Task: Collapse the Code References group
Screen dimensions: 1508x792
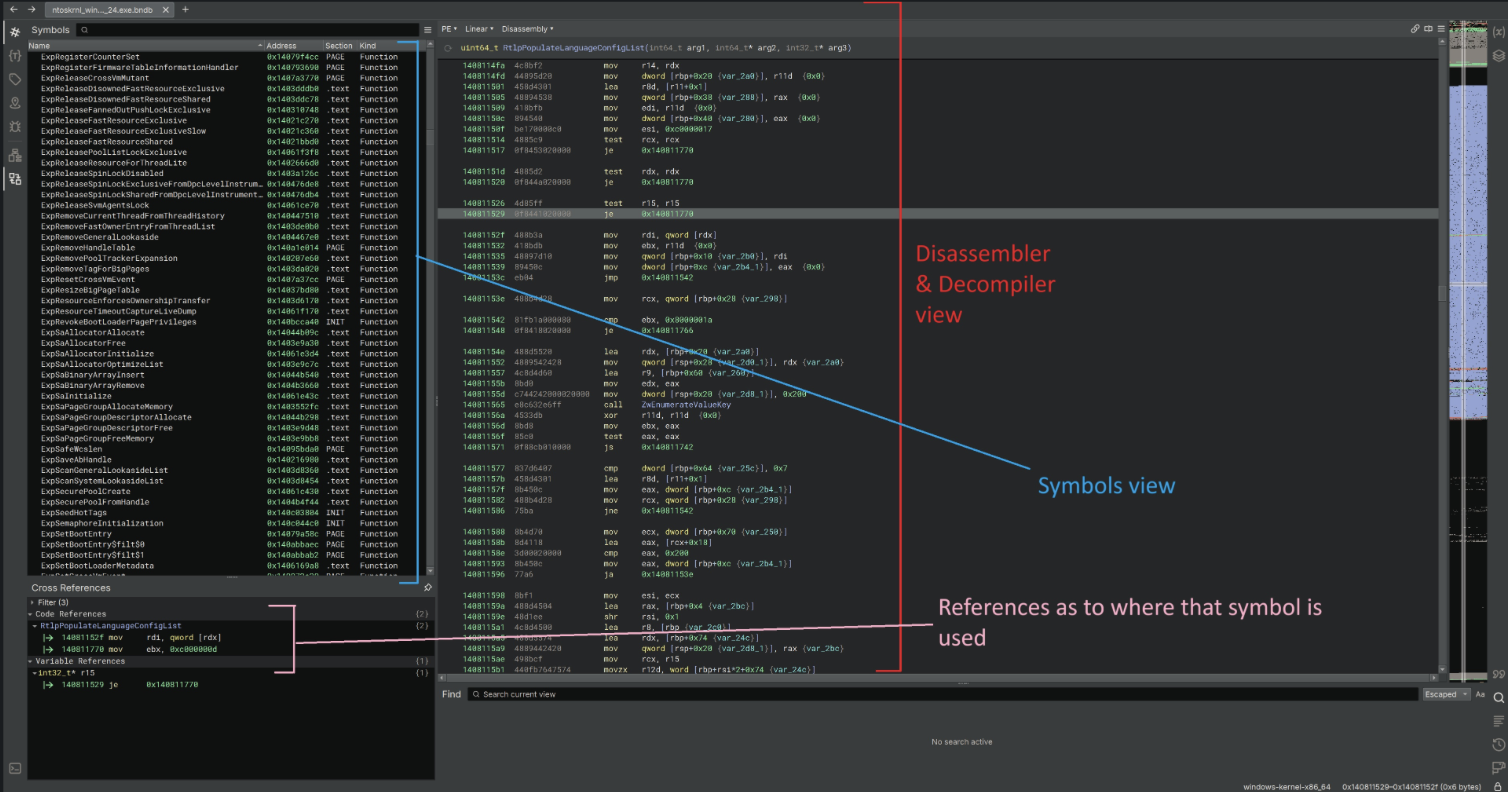Action: (31, 614)
